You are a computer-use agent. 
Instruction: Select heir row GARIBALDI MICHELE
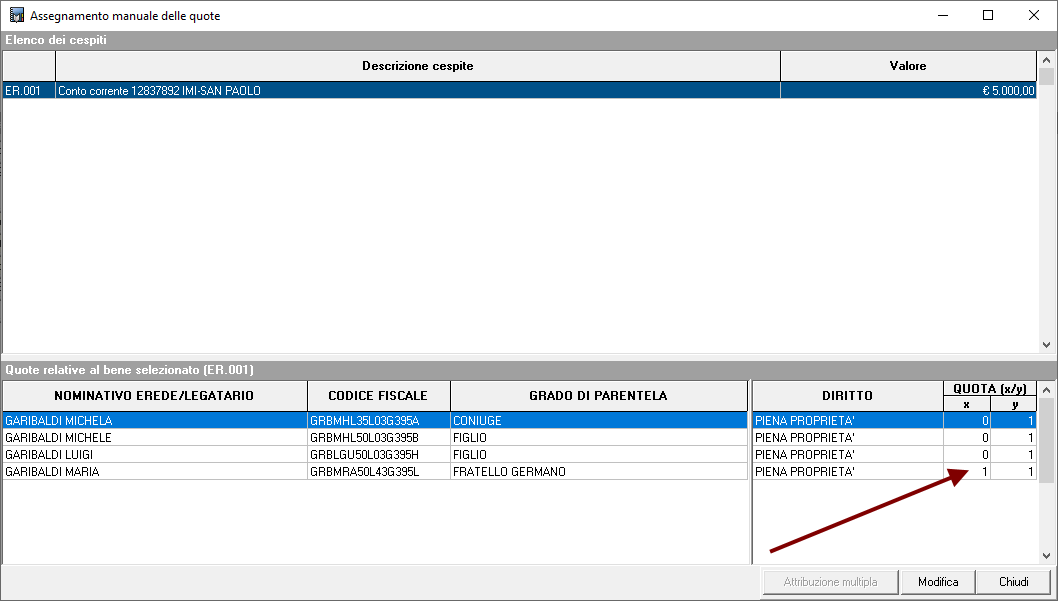154,438
